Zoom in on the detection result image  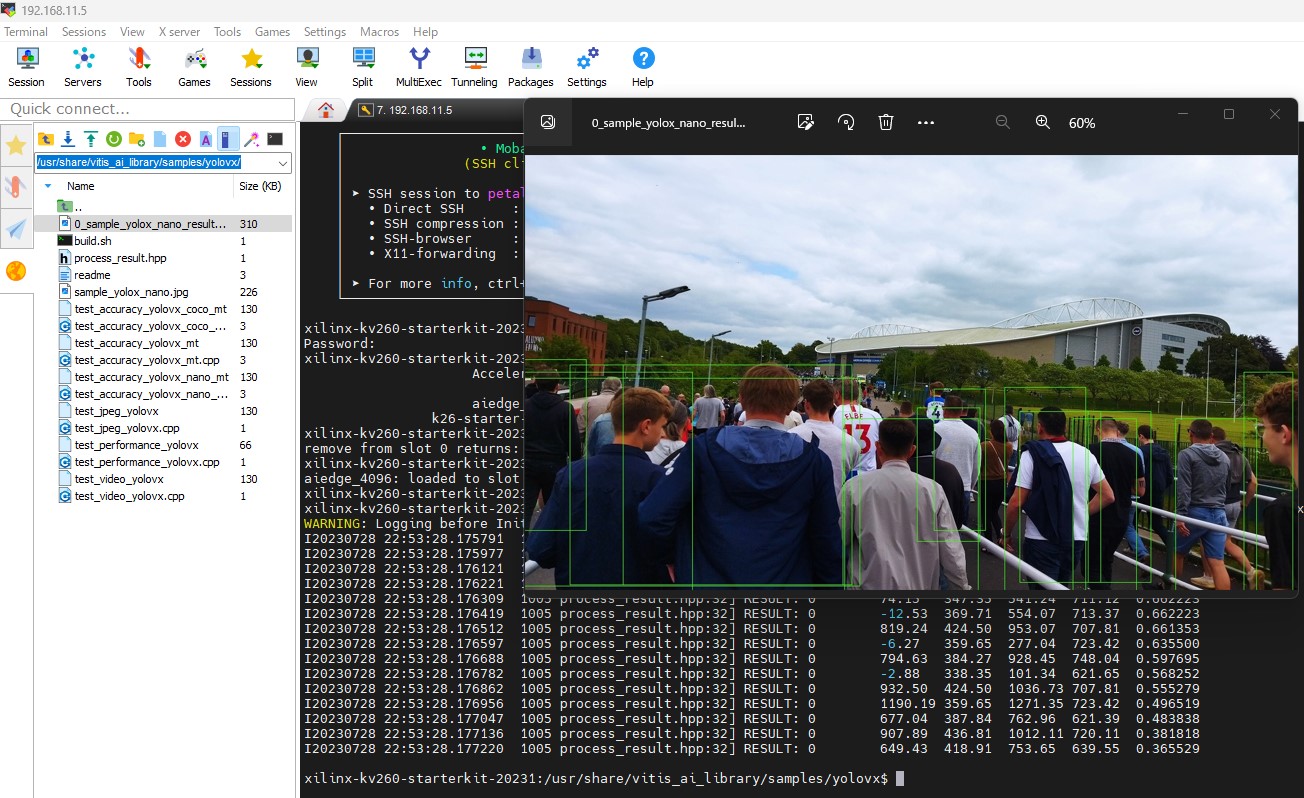(1043, 122)
